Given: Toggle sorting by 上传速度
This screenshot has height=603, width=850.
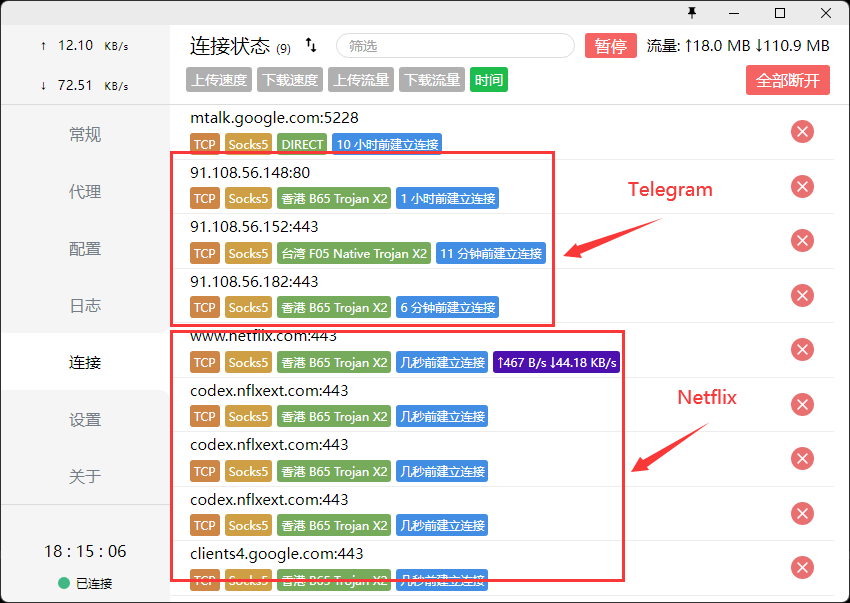Looking at the screenshot, I should [x=219, y=80].
